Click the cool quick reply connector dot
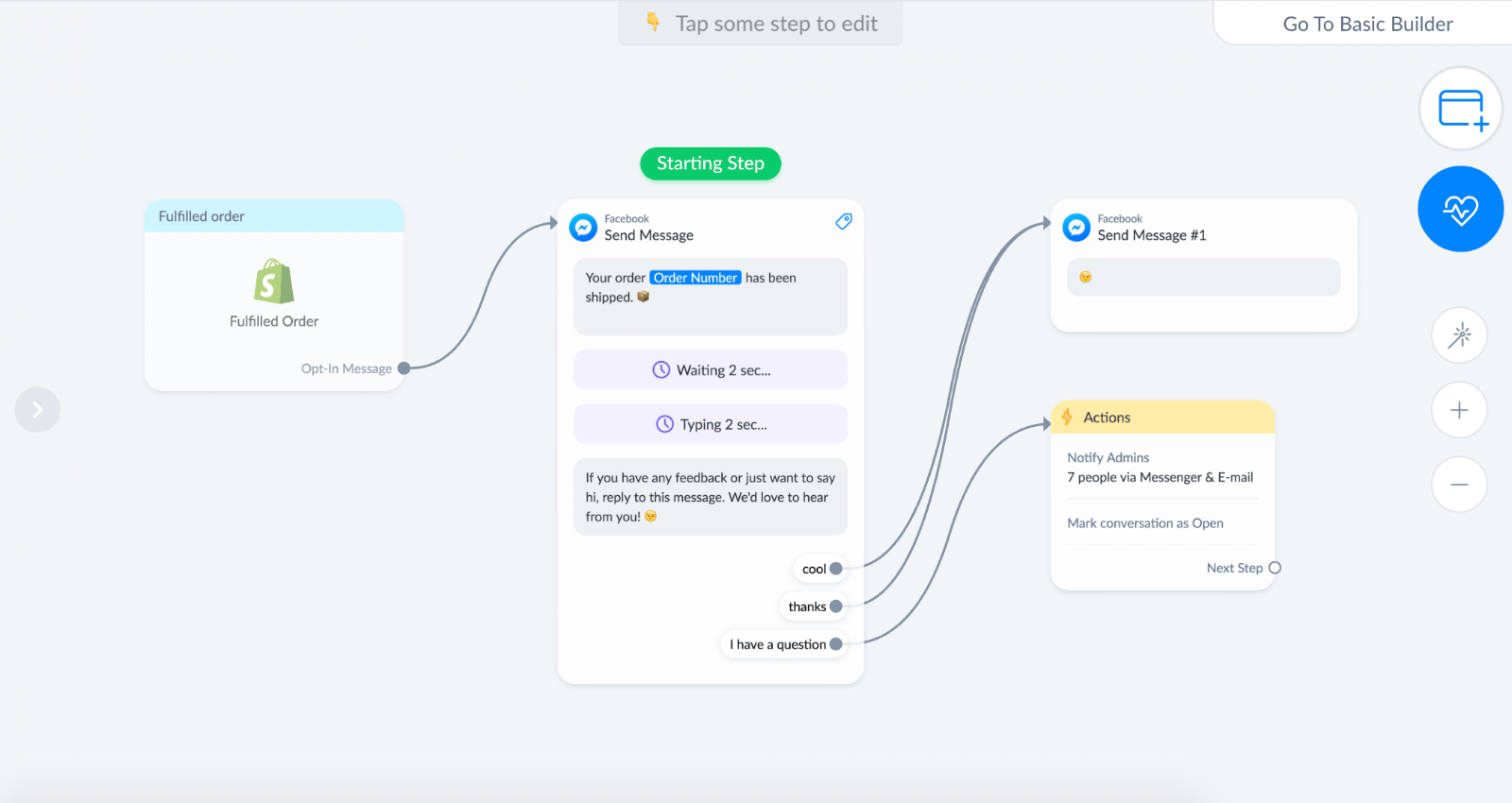 pyautogui.click(x=835, y=569)
